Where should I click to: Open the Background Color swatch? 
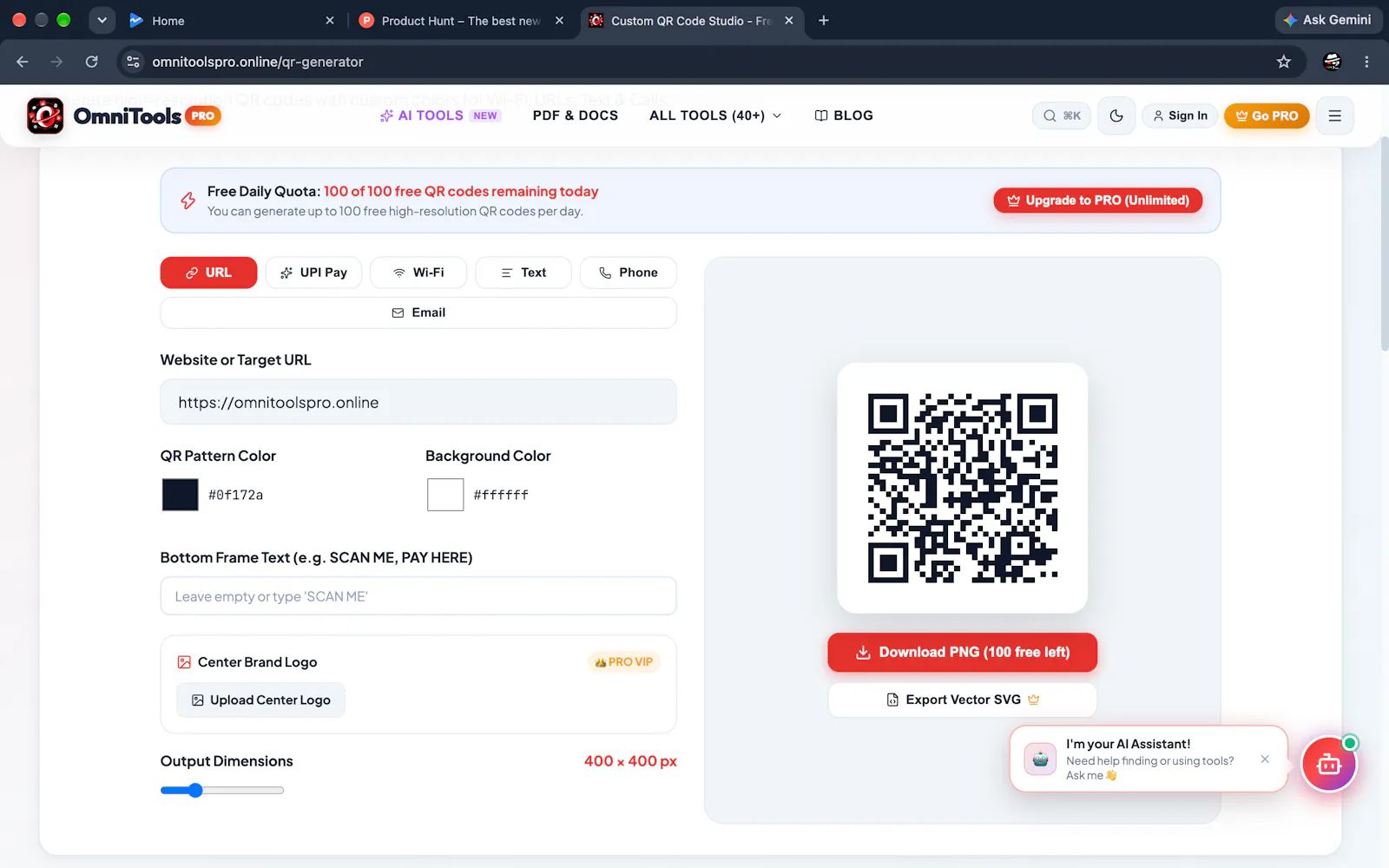pyautogui.click(x=445, y=495)
